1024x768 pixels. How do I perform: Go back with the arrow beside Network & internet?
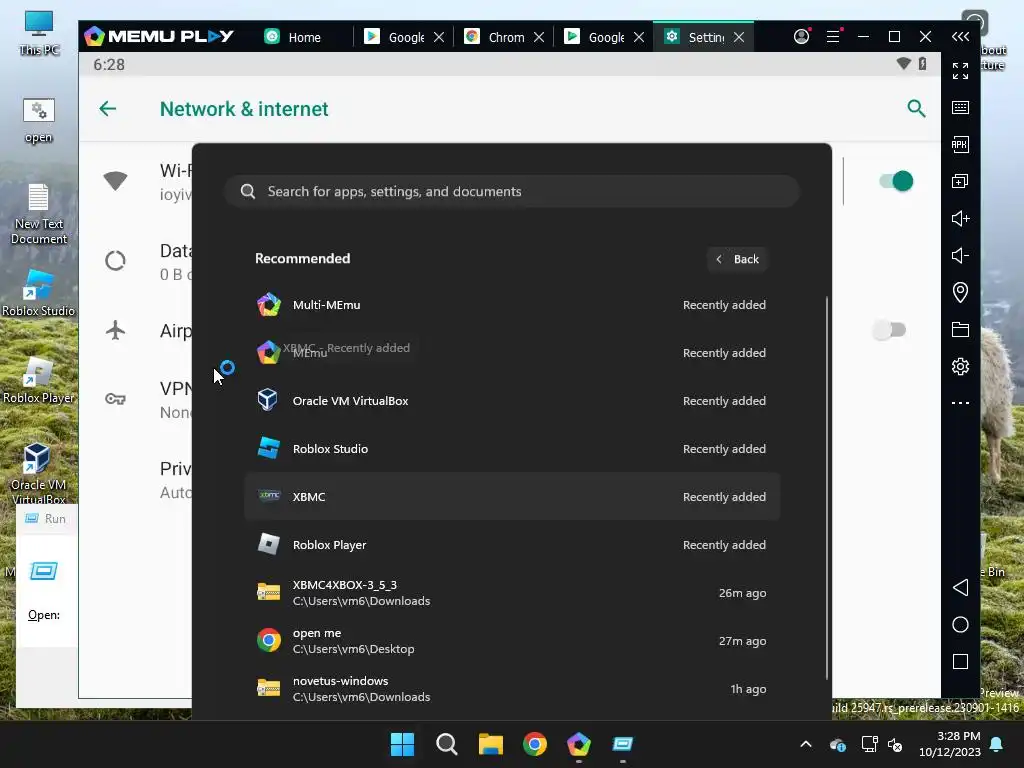(x=108, y=108)
